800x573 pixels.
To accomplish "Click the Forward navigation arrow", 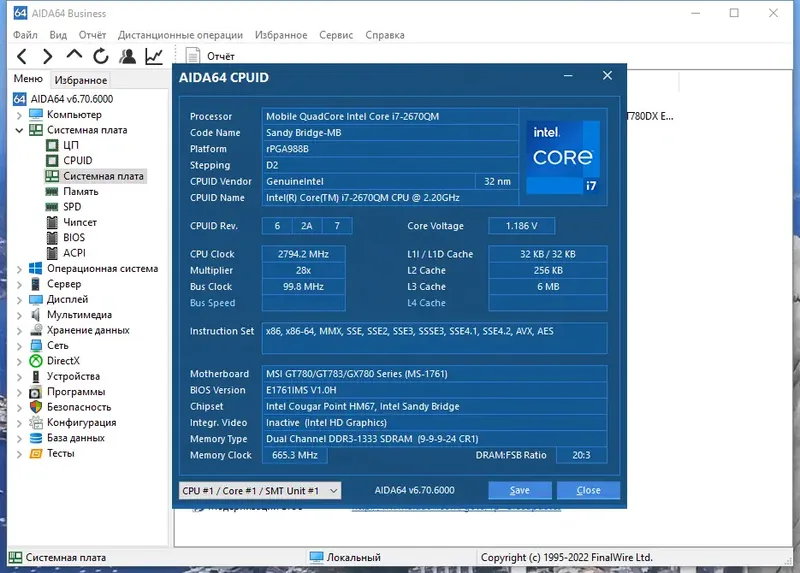I will 47,56.
